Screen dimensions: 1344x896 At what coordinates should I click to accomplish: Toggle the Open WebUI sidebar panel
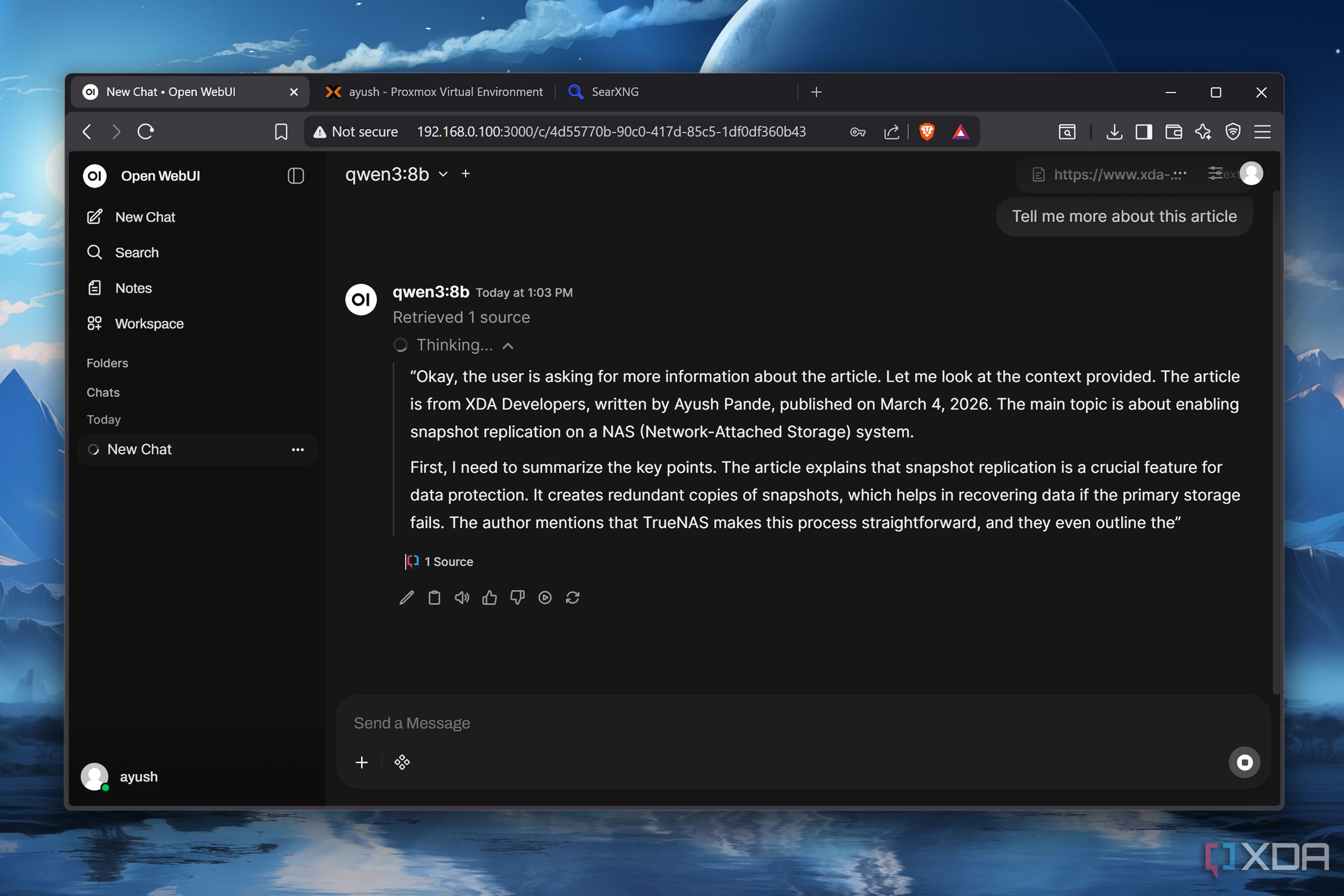tap(295, 176)
